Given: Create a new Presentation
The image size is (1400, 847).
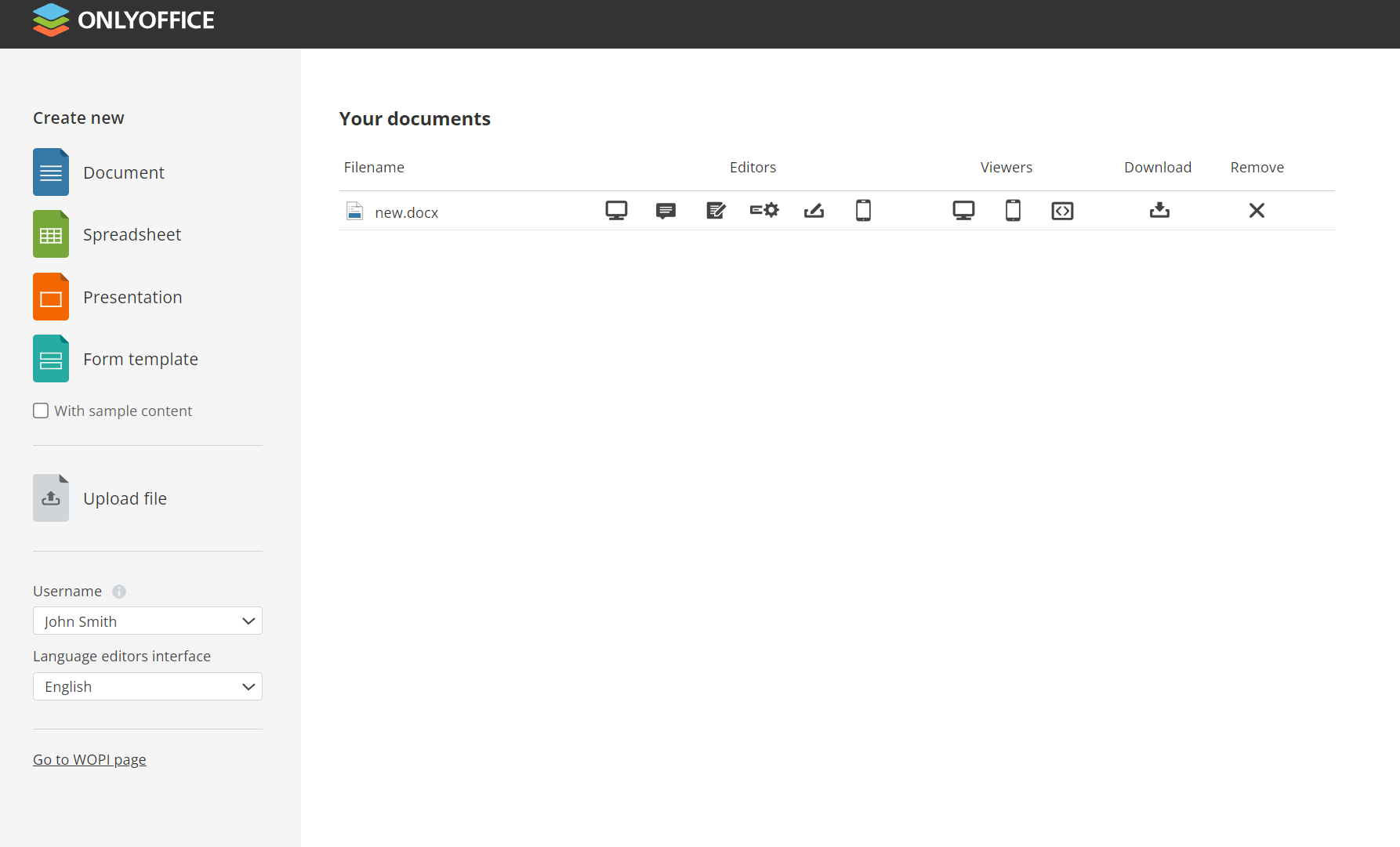Looking at the screenshot, I should pyautogui.click(x=132, y=297).
